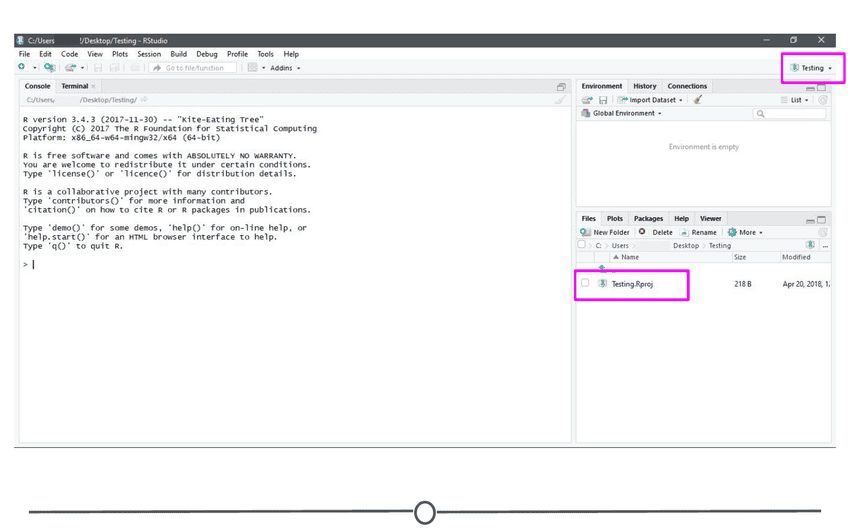Click the Save All documents icon
The image size is (850, 532).
[x=114, y=68]
